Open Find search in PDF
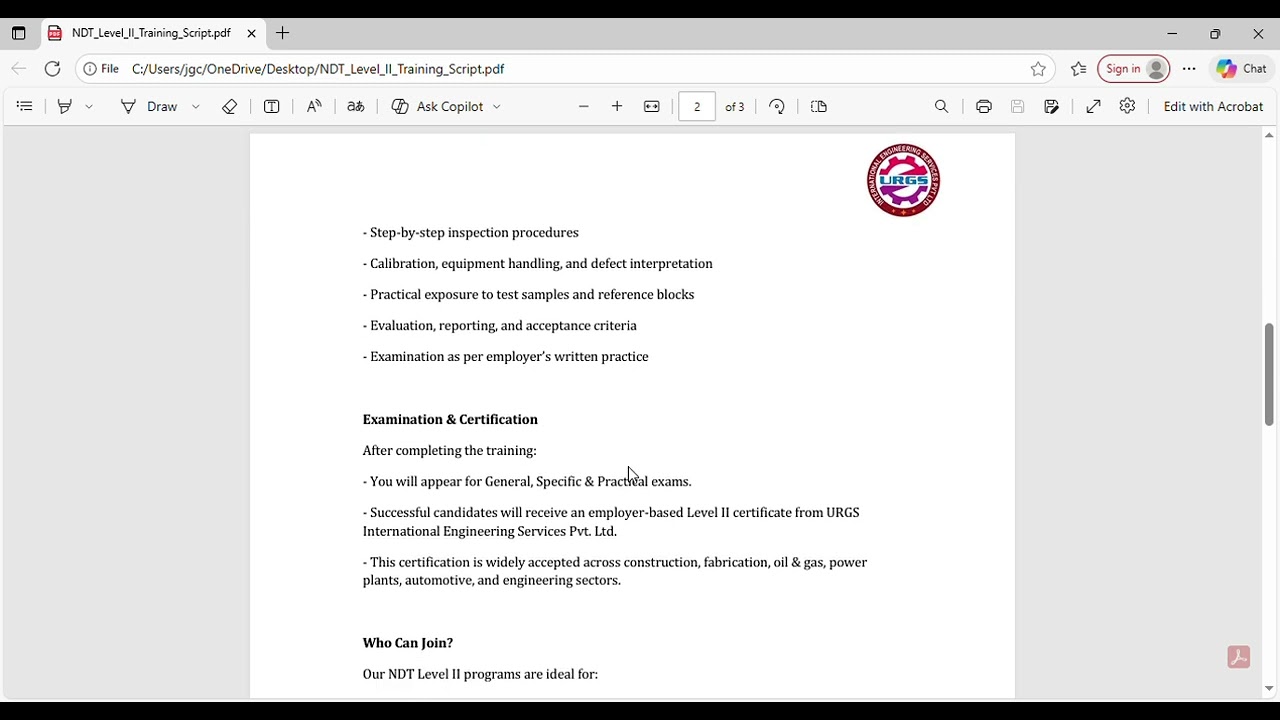 [941, 106]
